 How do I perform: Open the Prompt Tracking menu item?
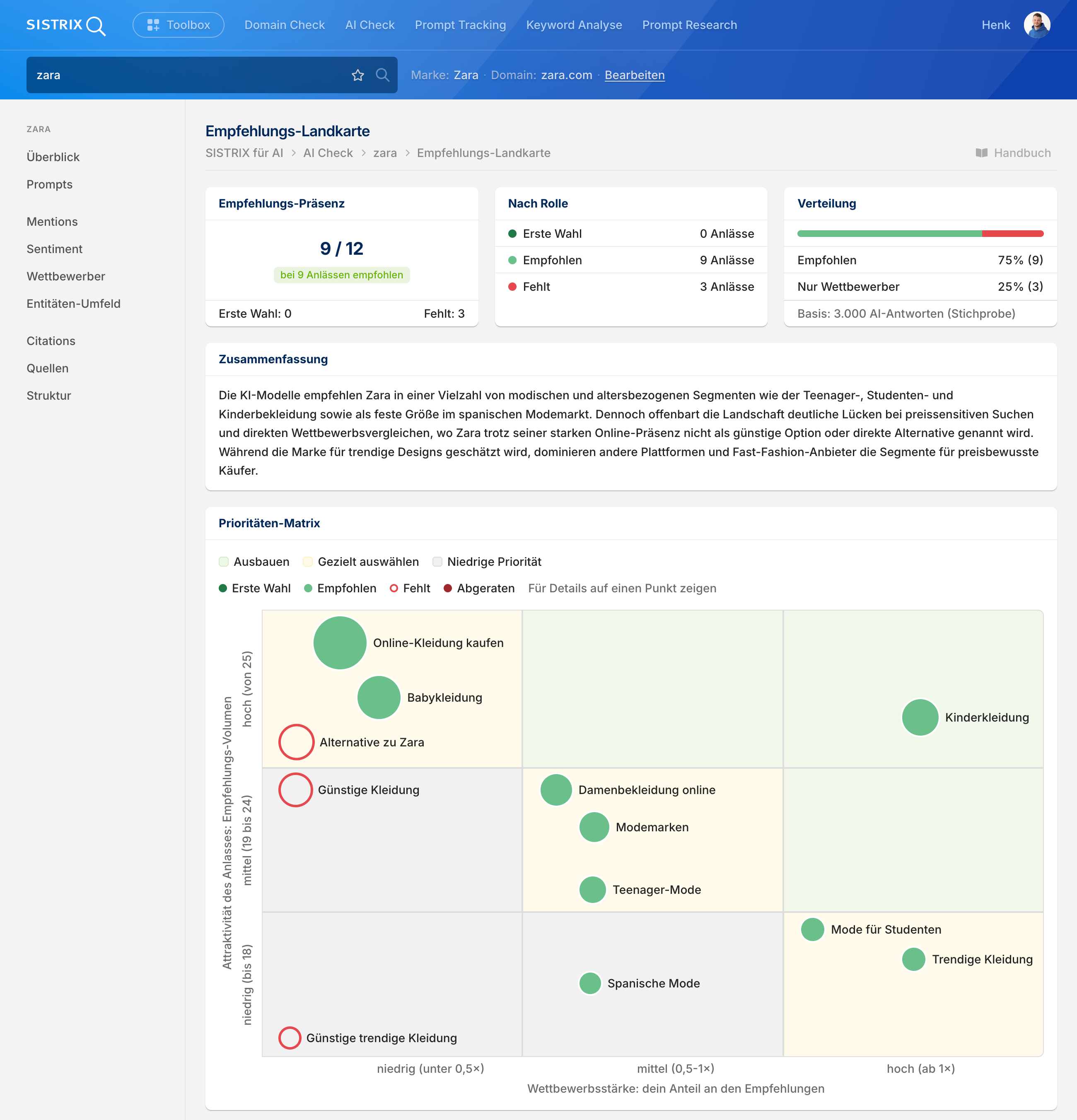(x=460, y=25)
